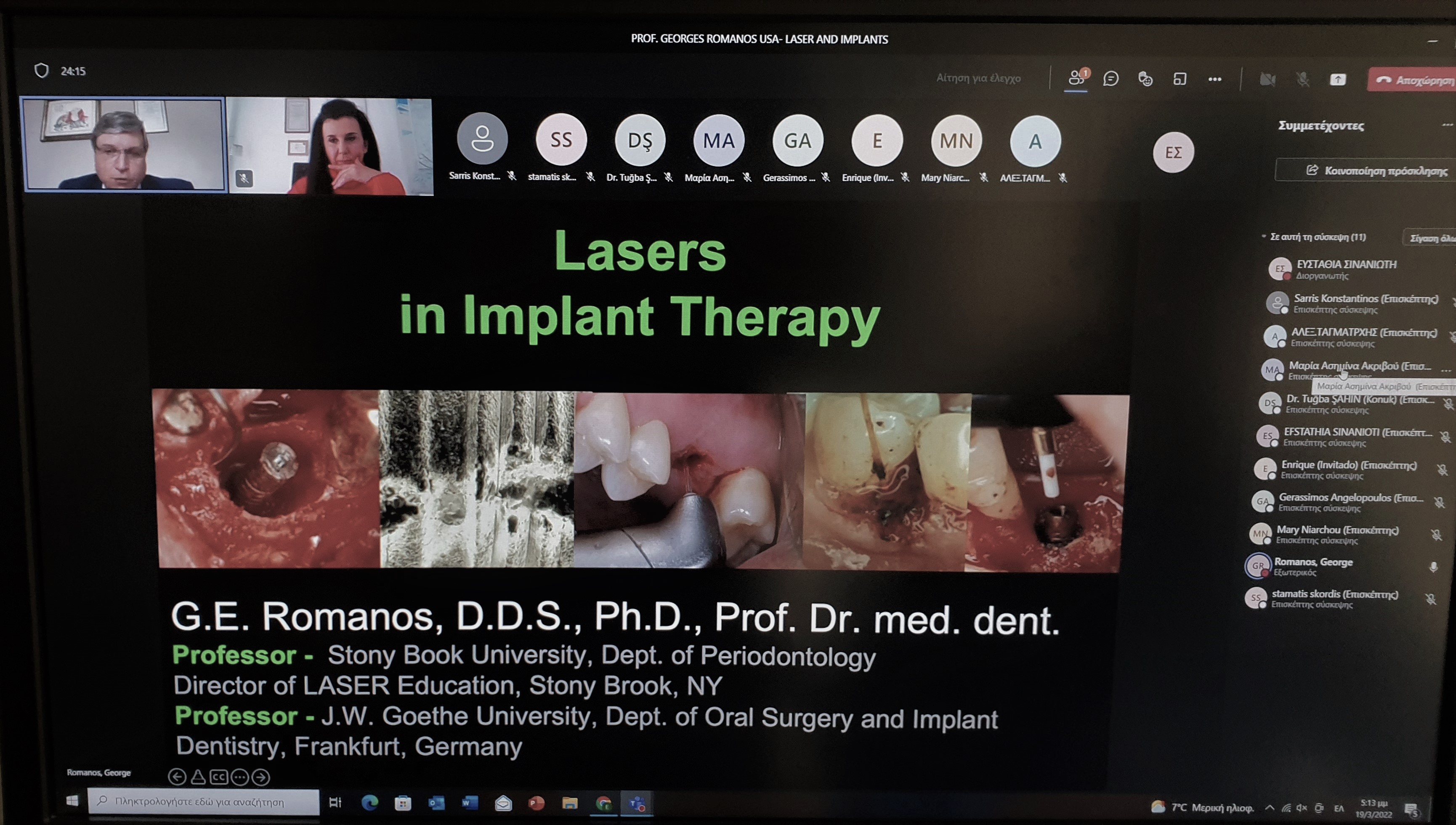Screen dimensions: 1456x825
Task: Open the Συμμετέχοντες panel options ellipsis
Action: 1447,125
